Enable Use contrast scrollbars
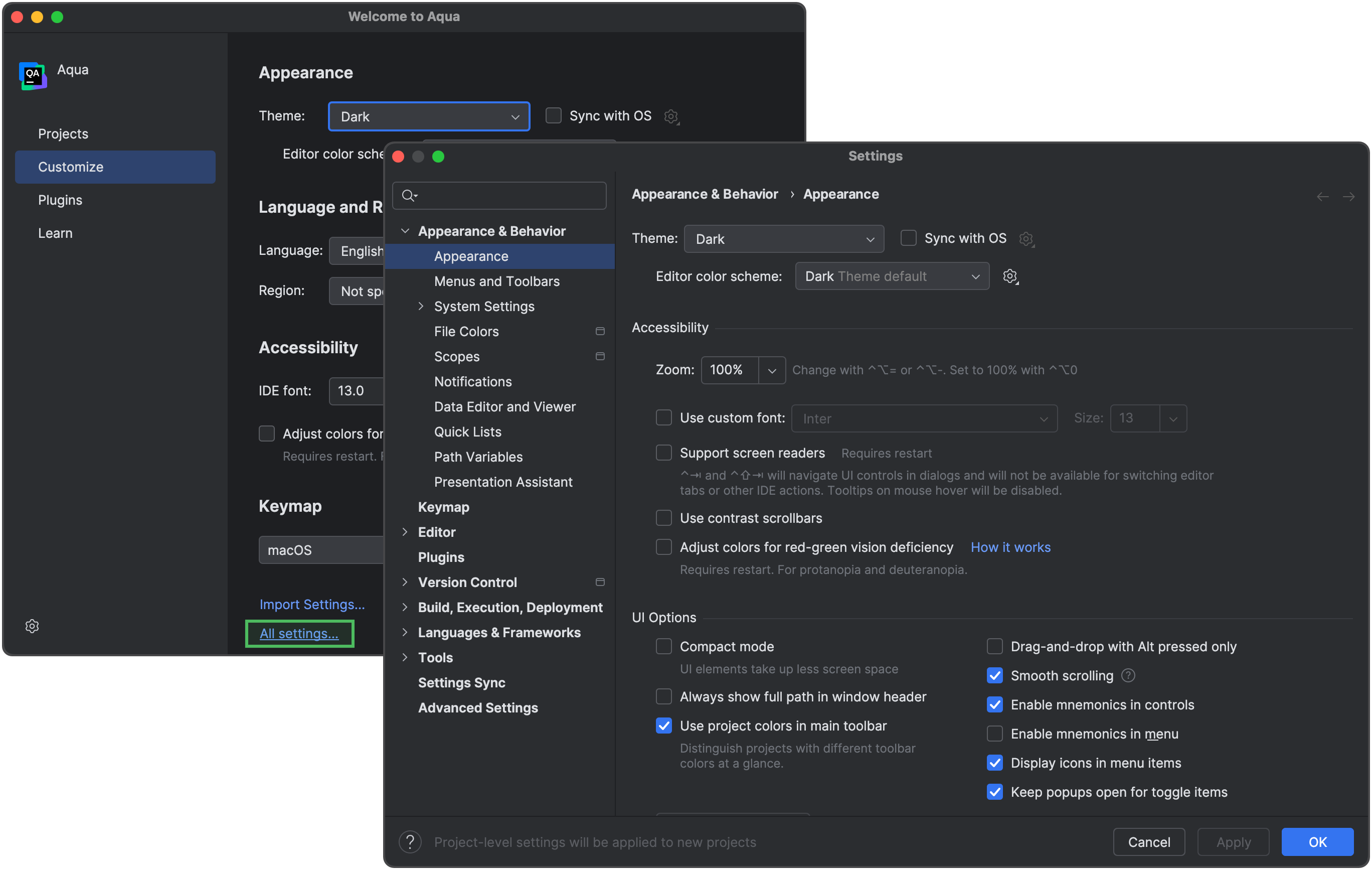 [664, 518]
